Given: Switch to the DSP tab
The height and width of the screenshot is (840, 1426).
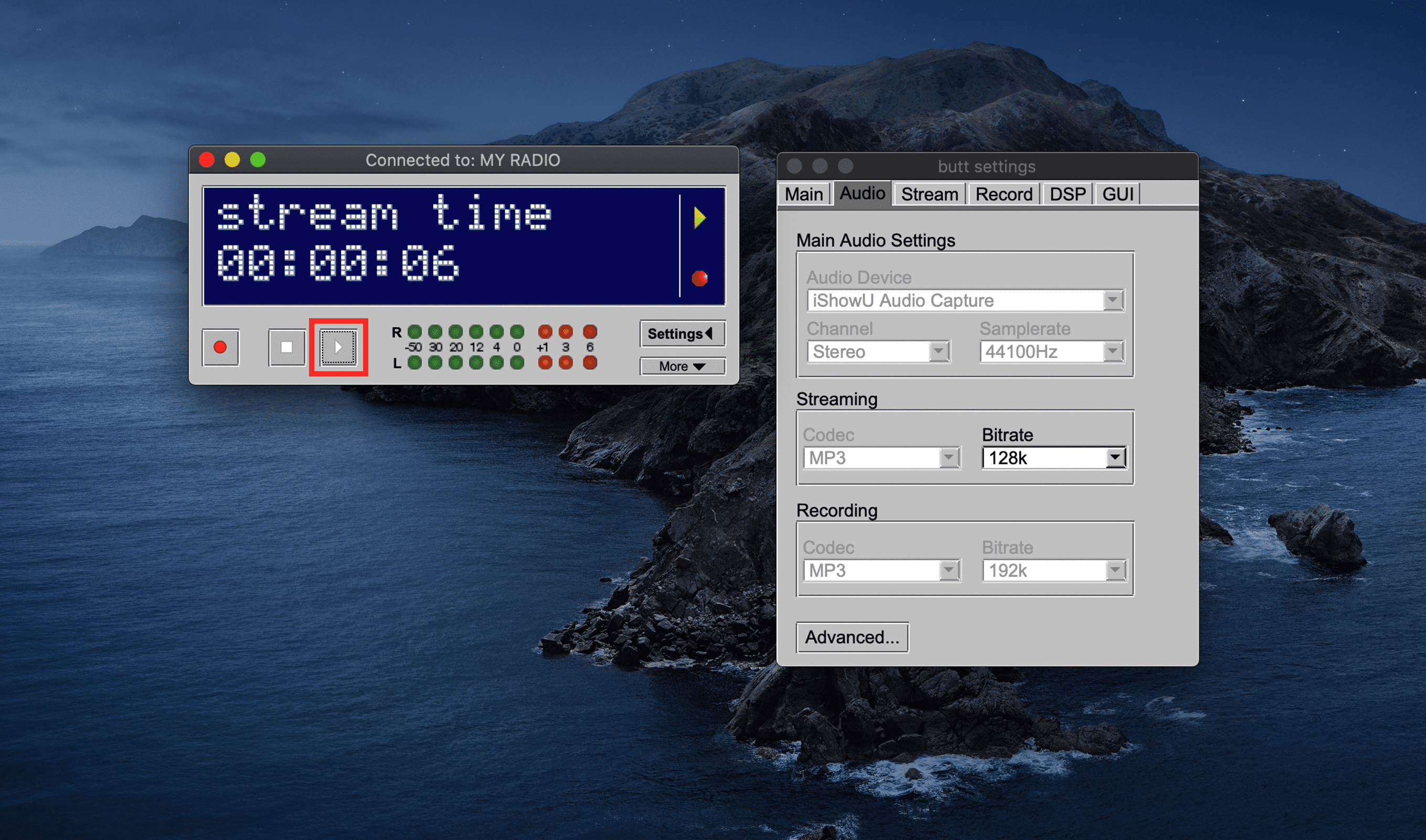Looking at the screenshot, I should [x=1067, y=194].
